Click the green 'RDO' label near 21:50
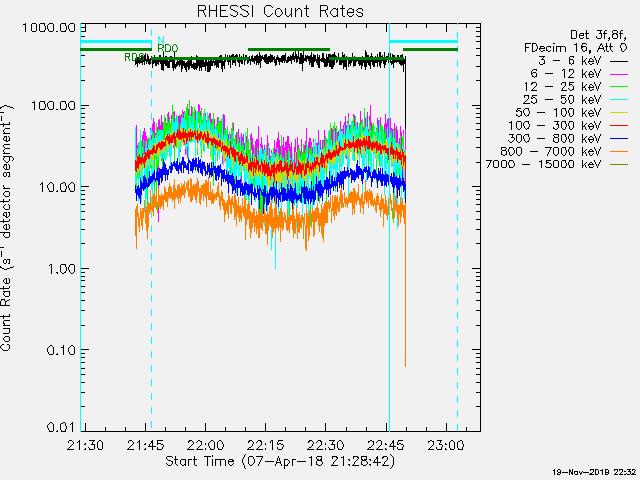Image resolution: width=640 pixels, height=480 pixels. [x=168, y=48]
